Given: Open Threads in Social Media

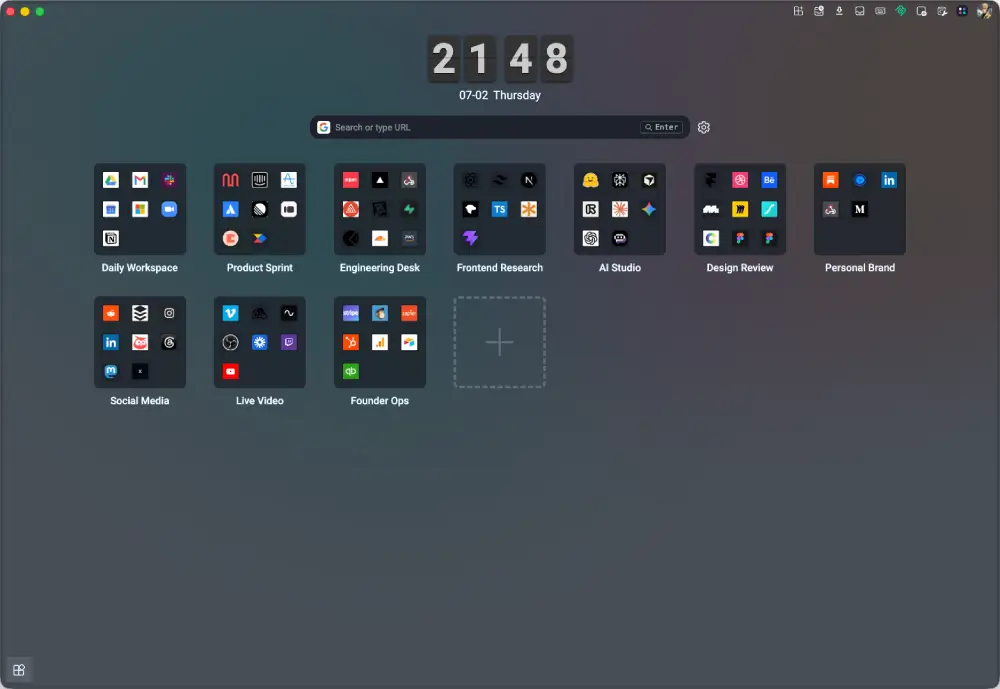Looking at the screenshot, I should pos(169,343).
